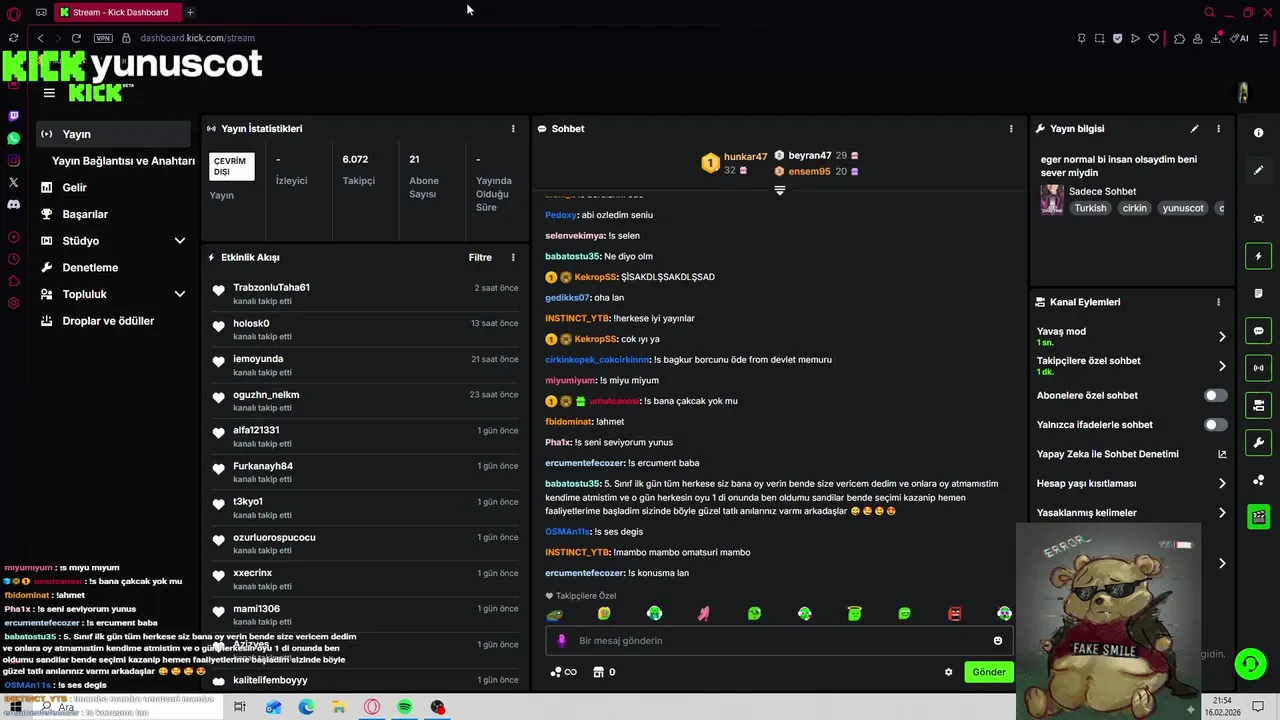This screenshot has width=1280, height=720.
Task: Edit stream info with the pencil icon in Yayın bilgisi
Action: pos(1194,129)
